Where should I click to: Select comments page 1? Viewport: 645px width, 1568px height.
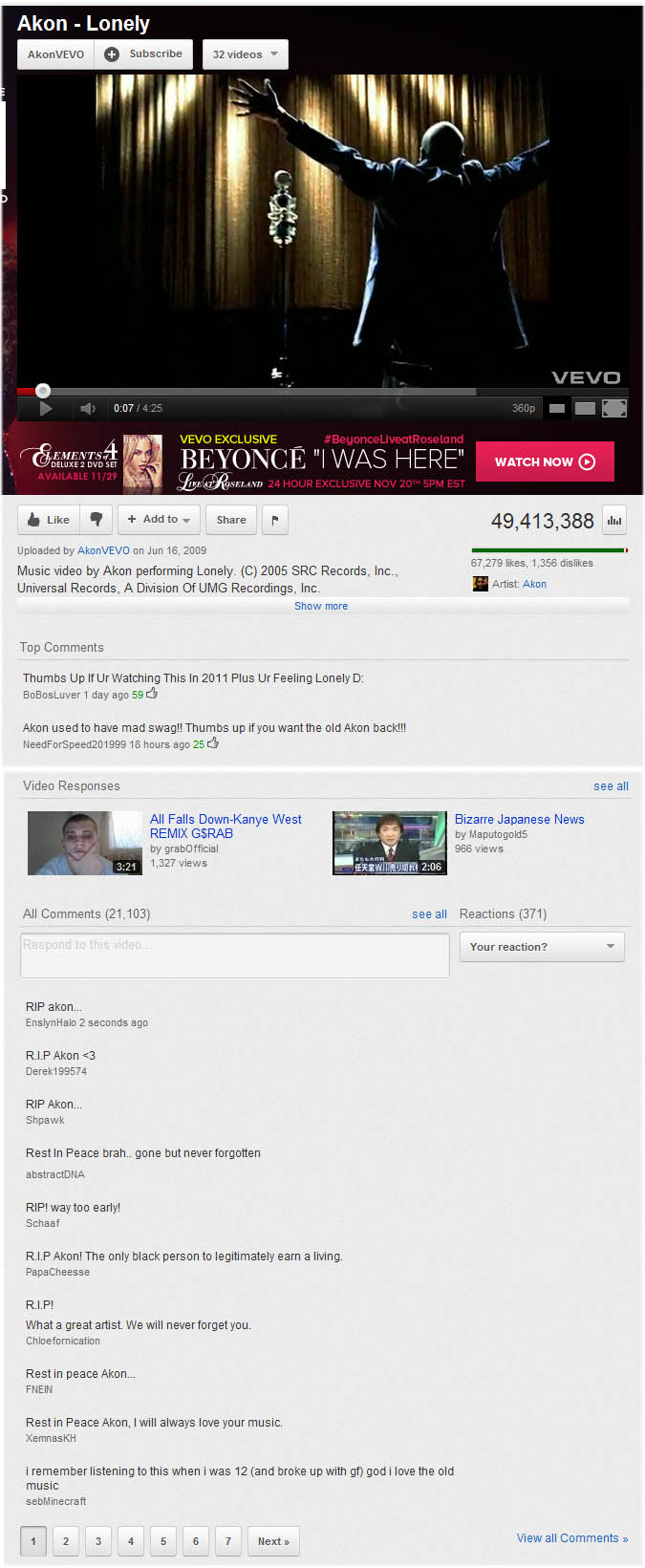33,1541
